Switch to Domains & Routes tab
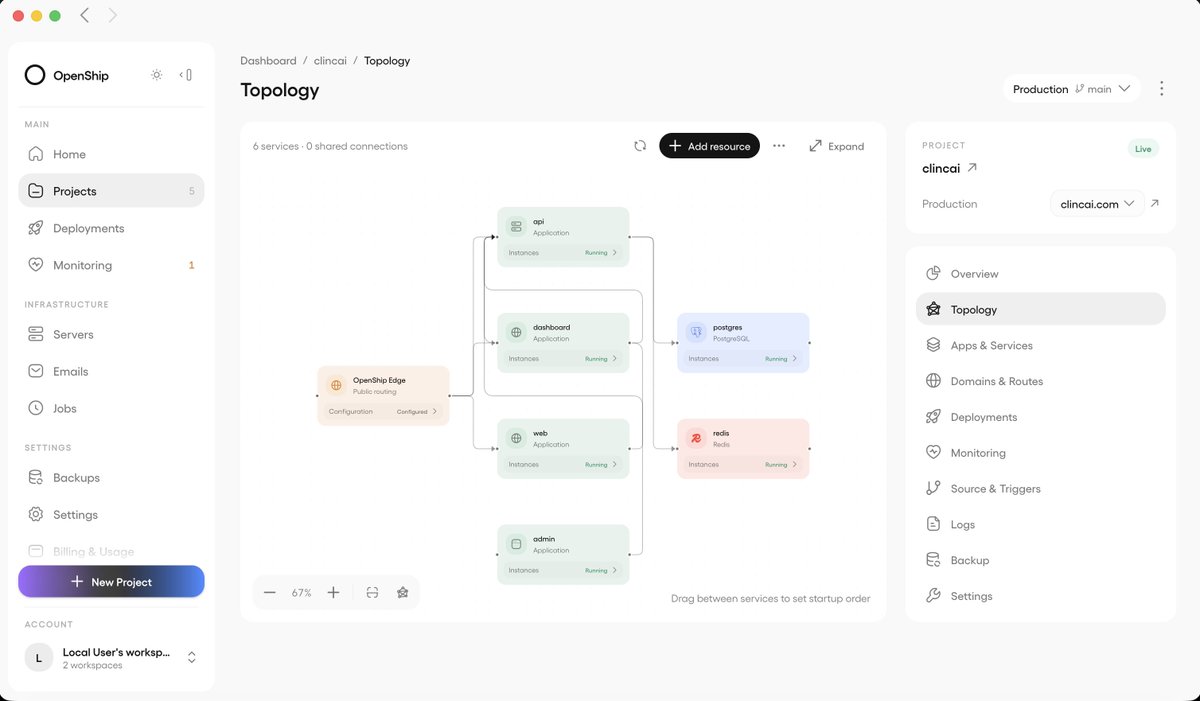1200x701 pixels. coord(1040,381)
